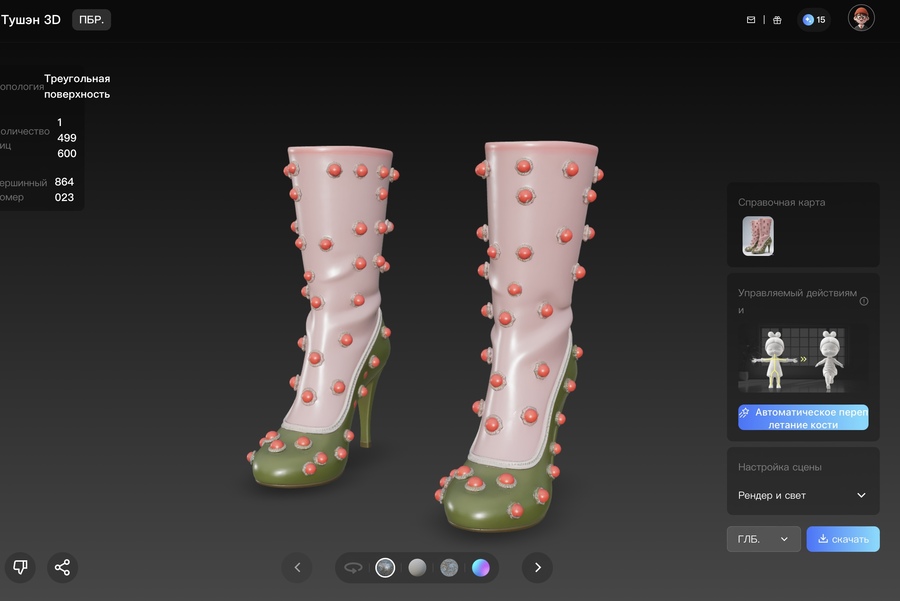This screenshot has height=601, width=900.
Task: Select the textured material preview sphere
Action: pos(385,568)
